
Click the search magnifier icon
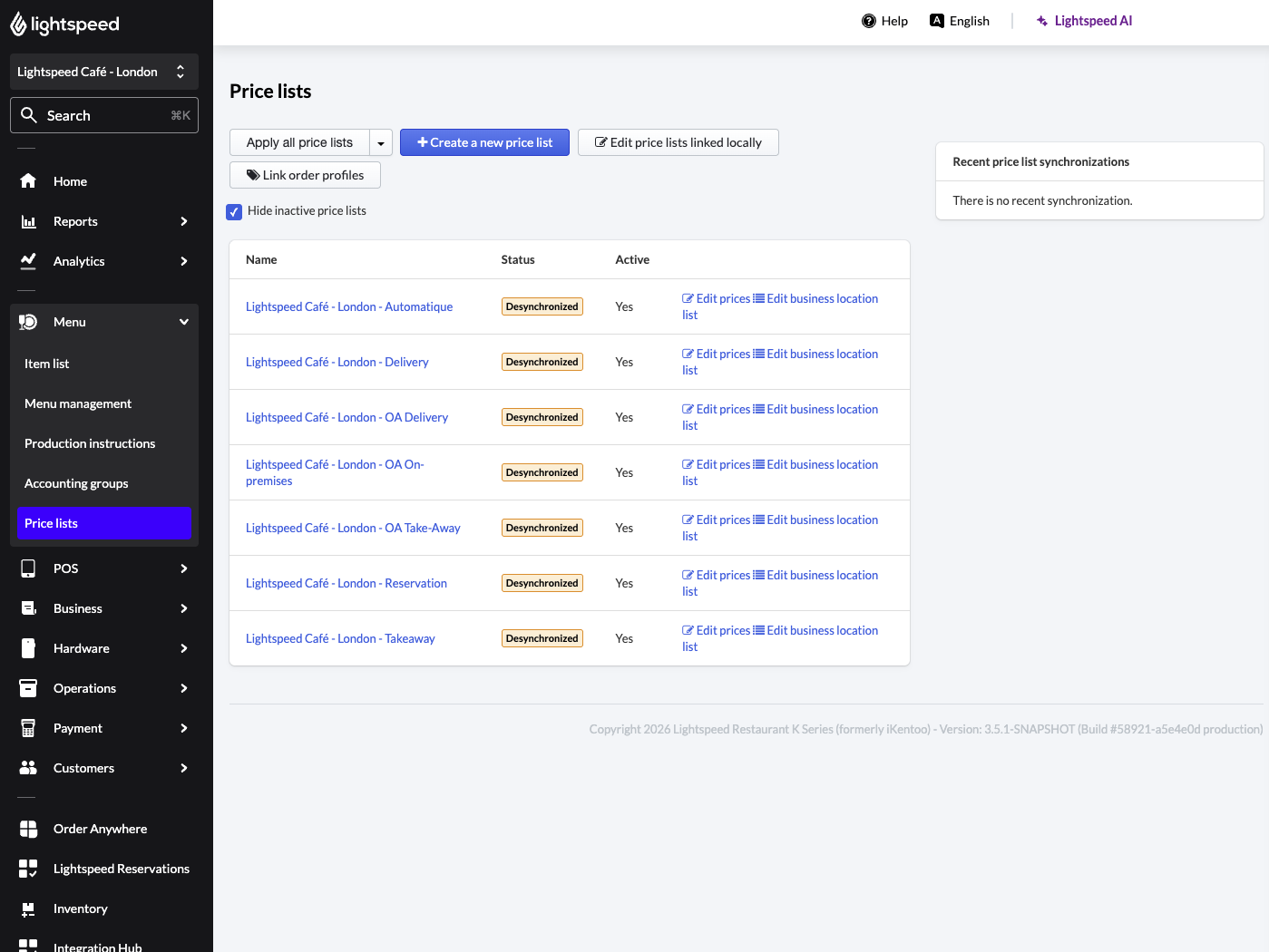[29, 115]
